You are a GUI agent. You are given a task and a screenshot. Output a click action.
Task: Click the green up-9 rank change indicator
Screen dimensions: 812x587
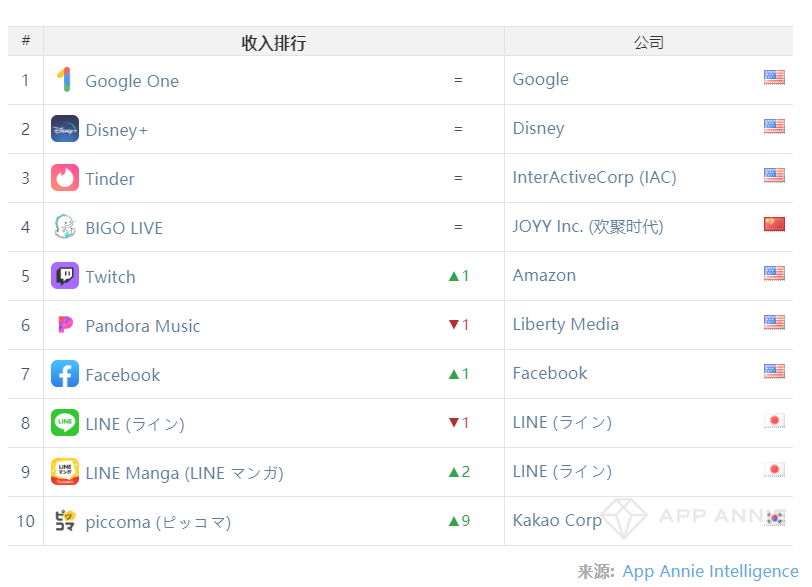(x=458, y=520)
